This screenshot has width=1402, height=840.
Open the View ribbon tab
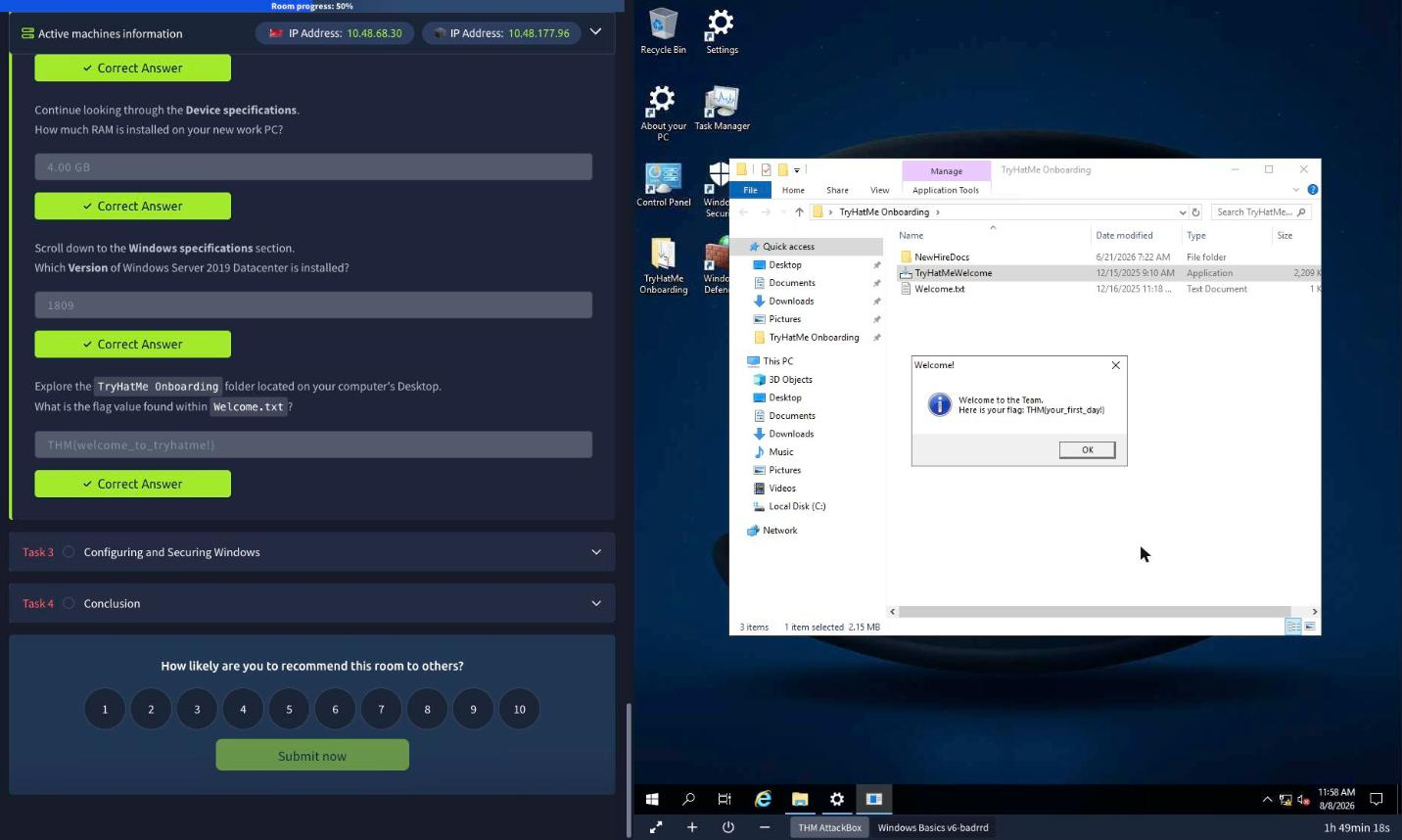pyautogui.click(x=880, y=190)
